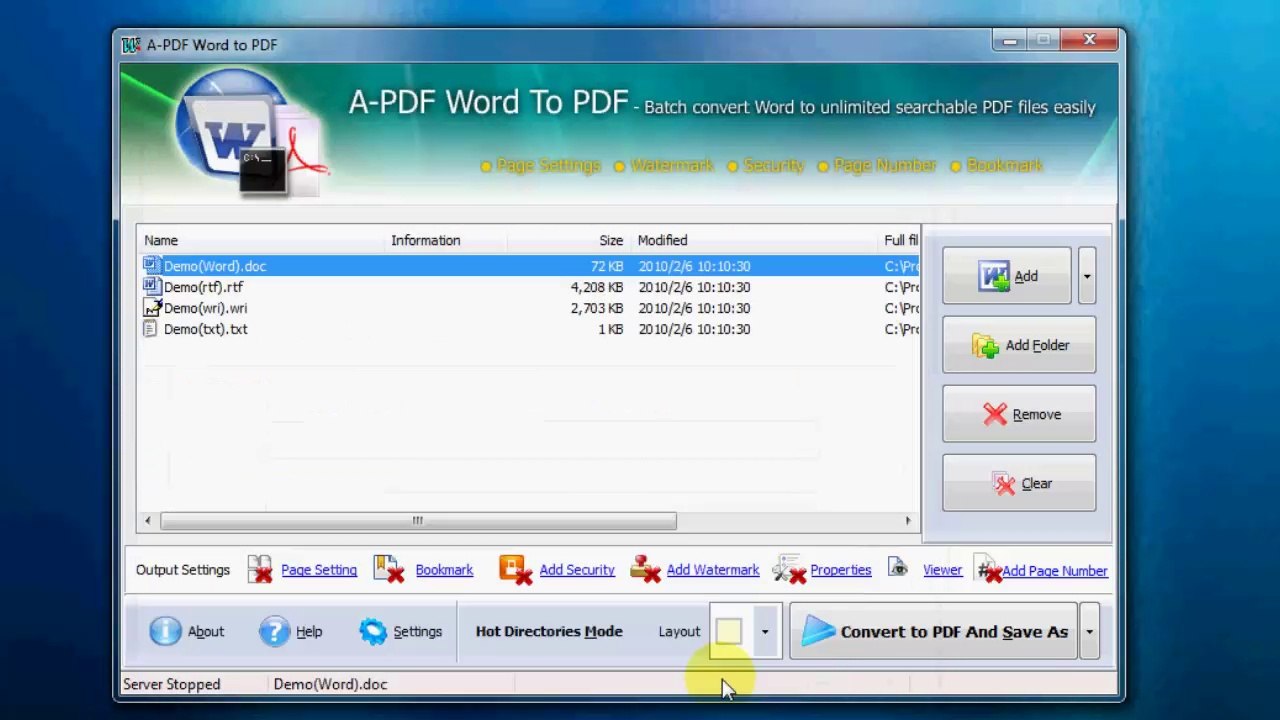This screenshot has width=1280, height=720.
Task: Open the Help link
Action: 309,632
